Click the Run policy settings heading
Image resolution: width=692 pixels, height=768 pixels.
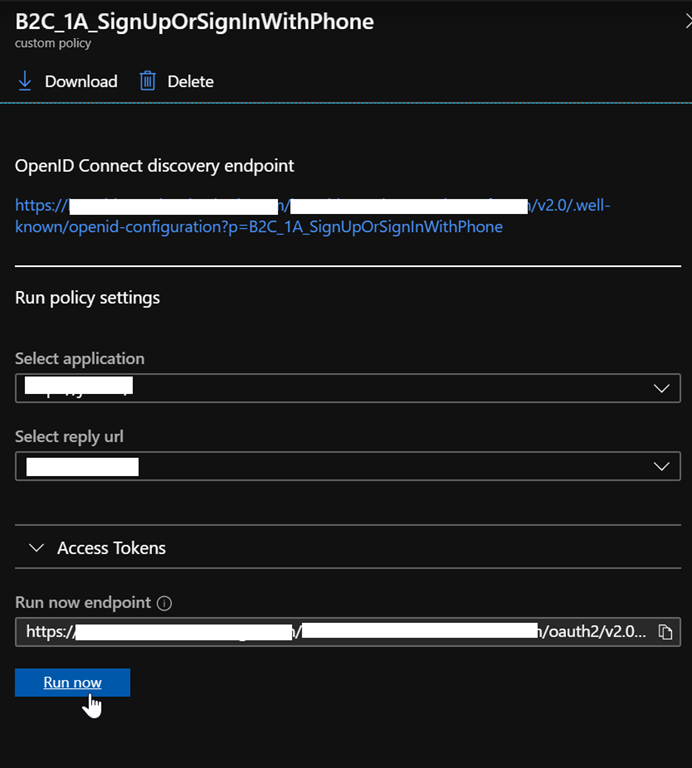87,297
